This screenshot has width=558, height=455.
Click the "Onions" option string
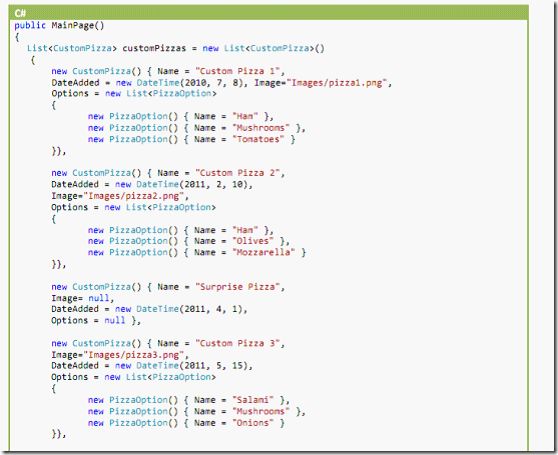(253, 423)
